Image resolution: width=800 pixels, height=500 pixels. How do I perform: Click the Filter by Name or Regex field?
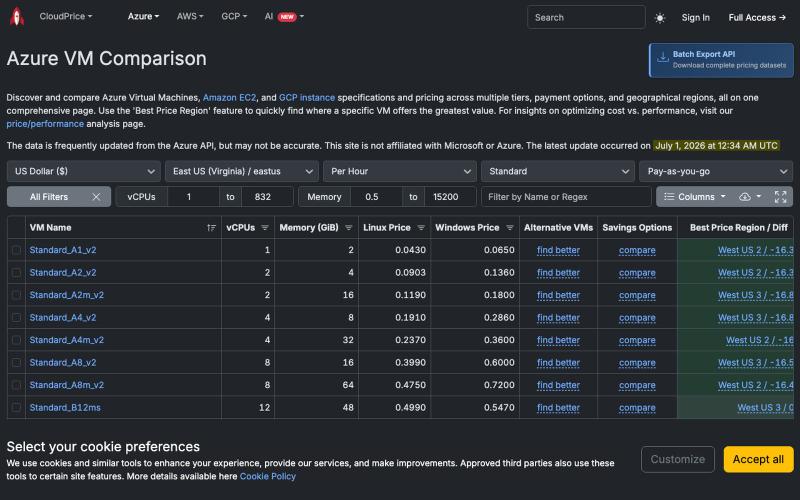566,197
